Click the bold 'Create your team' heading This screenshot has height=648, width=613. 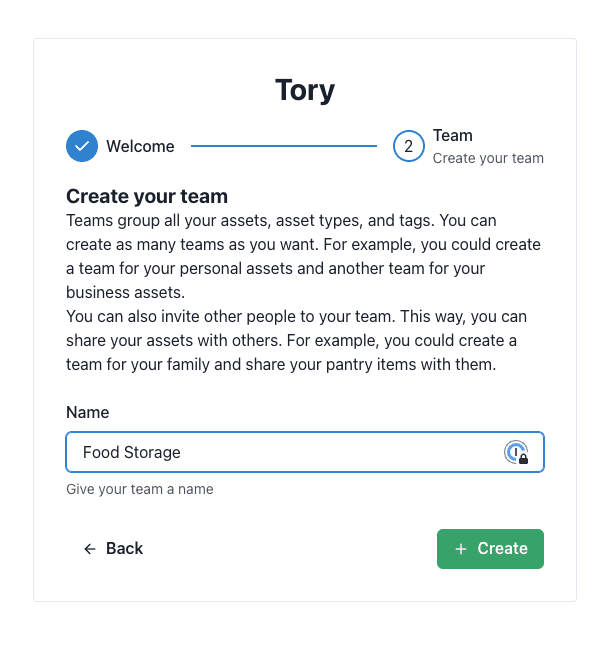click(147, 196)
